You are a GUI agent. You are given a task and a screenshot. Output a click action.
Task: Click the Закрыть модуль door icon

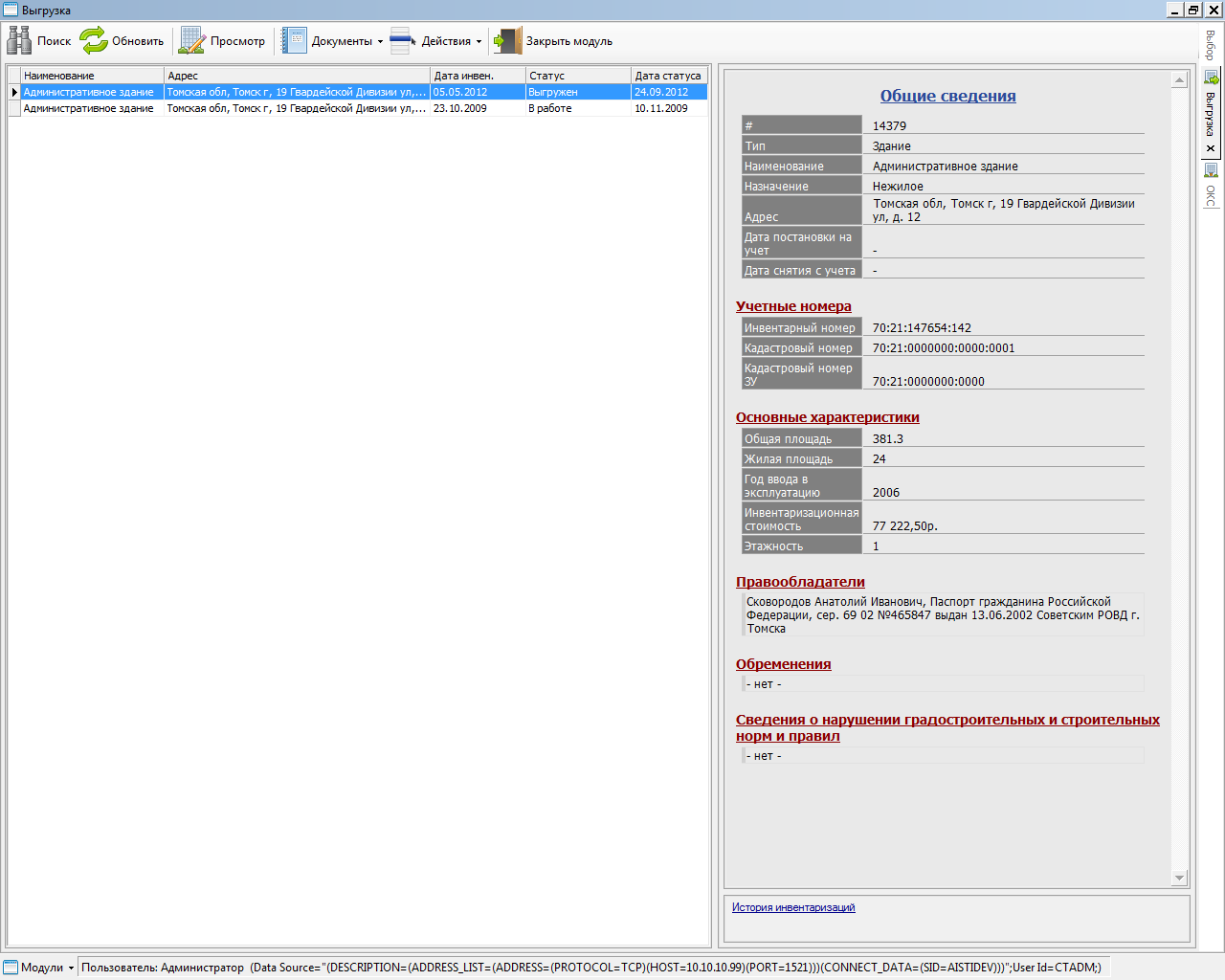tap(507, 40)
